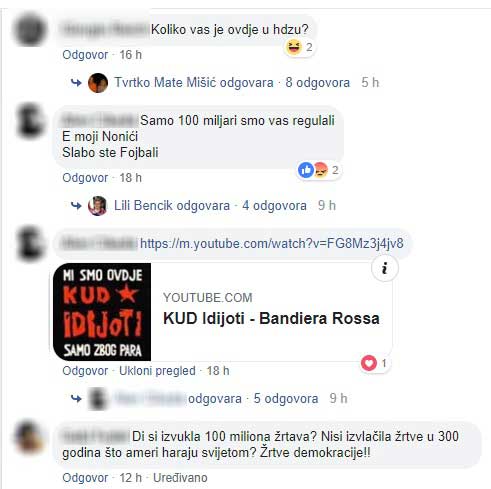Screen dimensions: 491x489
Task: Open the m.youtube.com watch link
Action: point(272,243)
